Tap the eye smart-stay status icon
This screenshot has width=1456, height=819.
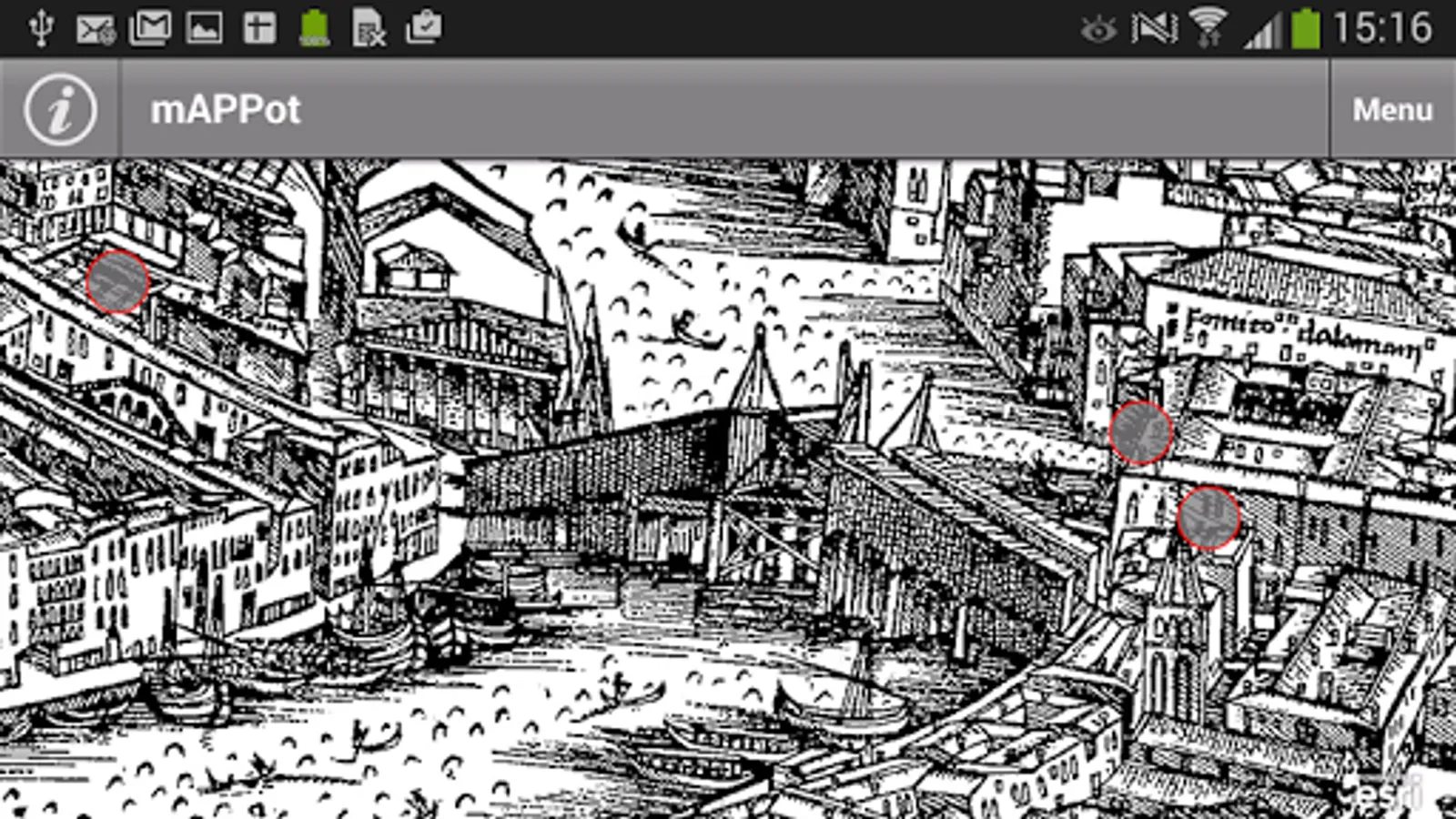[x=1098, y=30]
